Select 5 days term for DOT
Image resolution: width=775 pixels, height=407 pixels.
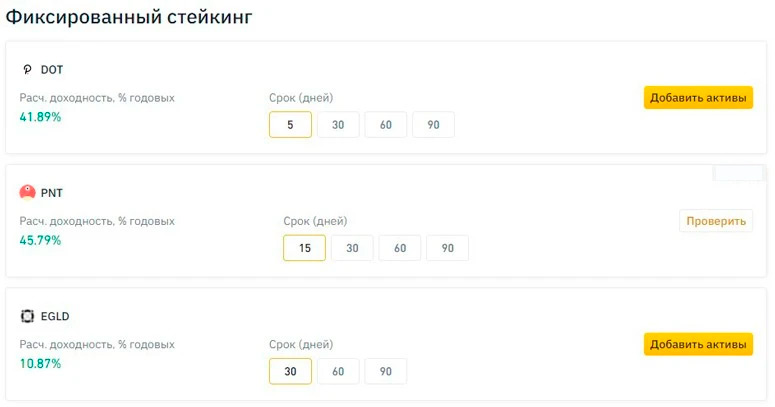pyautogui.click(x=290, y=124)
